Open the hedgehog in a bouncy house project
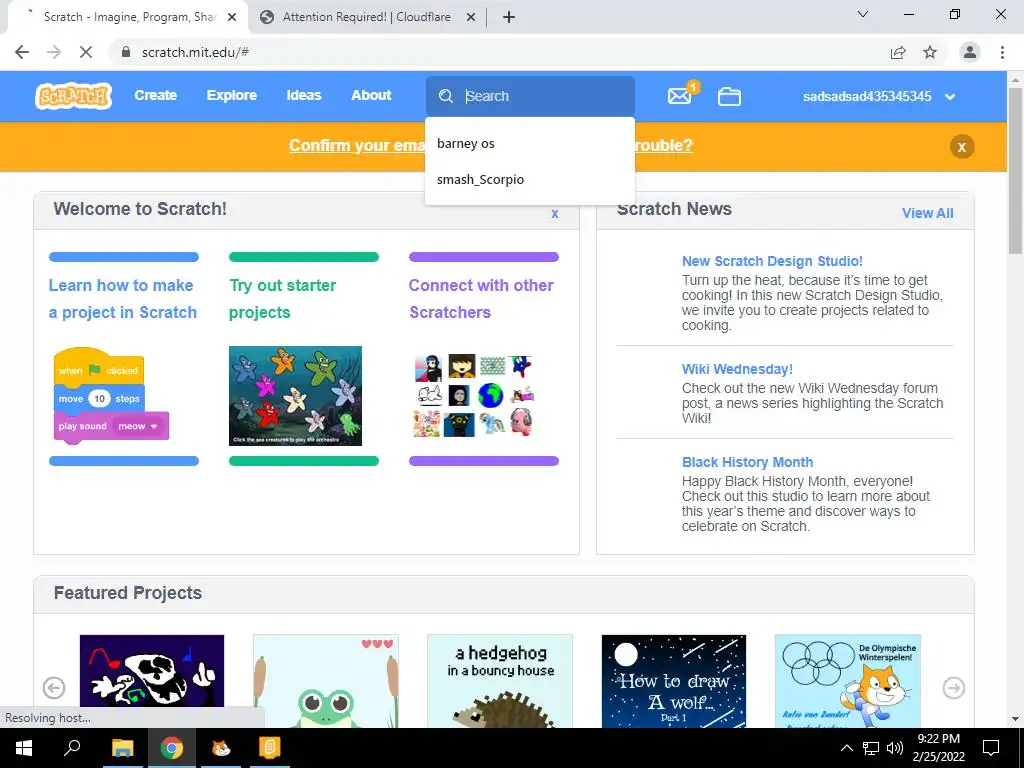This screenshot has height=768, width=1024. [x=500, y=681]
